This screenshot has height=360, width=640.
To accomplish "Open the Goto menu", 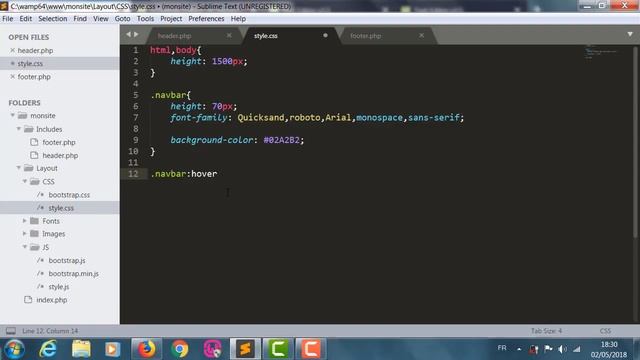I will (122, 19).
